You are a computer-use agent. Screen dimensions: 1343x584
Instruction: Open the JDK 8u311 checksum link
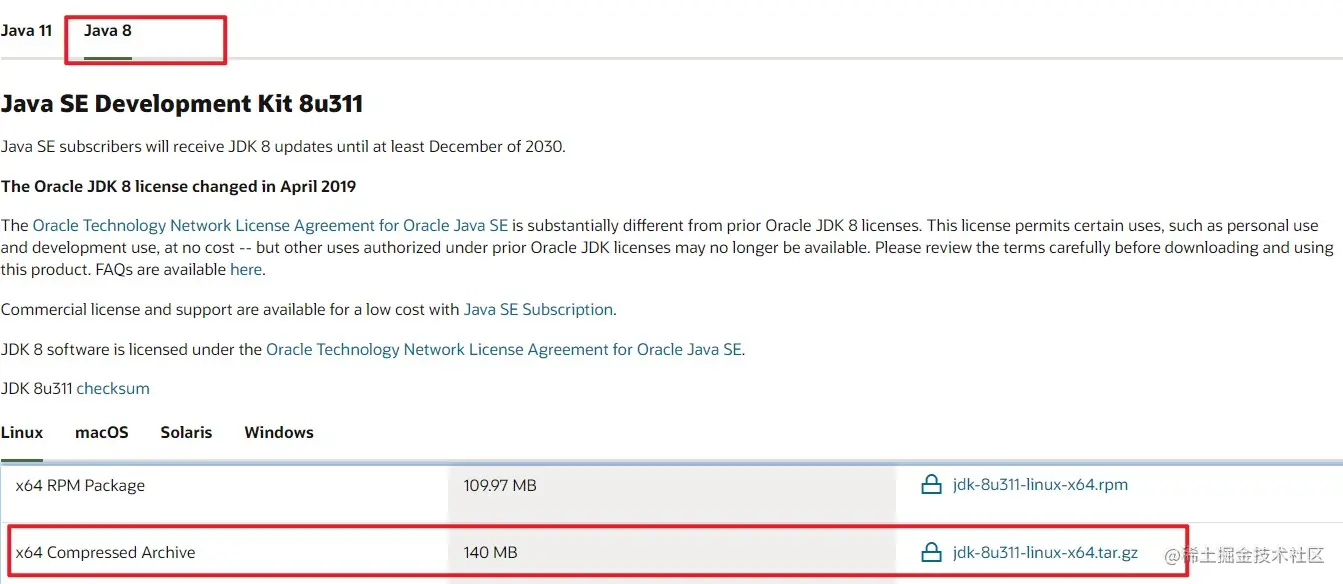coord(113,389)
